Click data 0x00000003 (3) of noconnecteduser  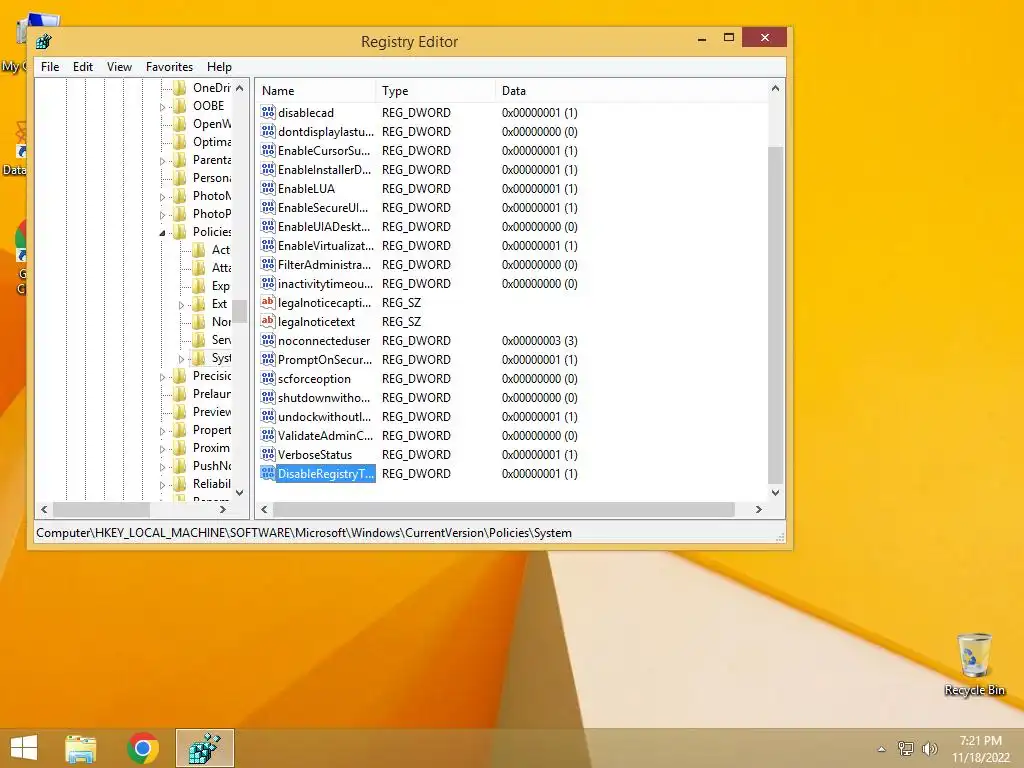coord(539,340)
